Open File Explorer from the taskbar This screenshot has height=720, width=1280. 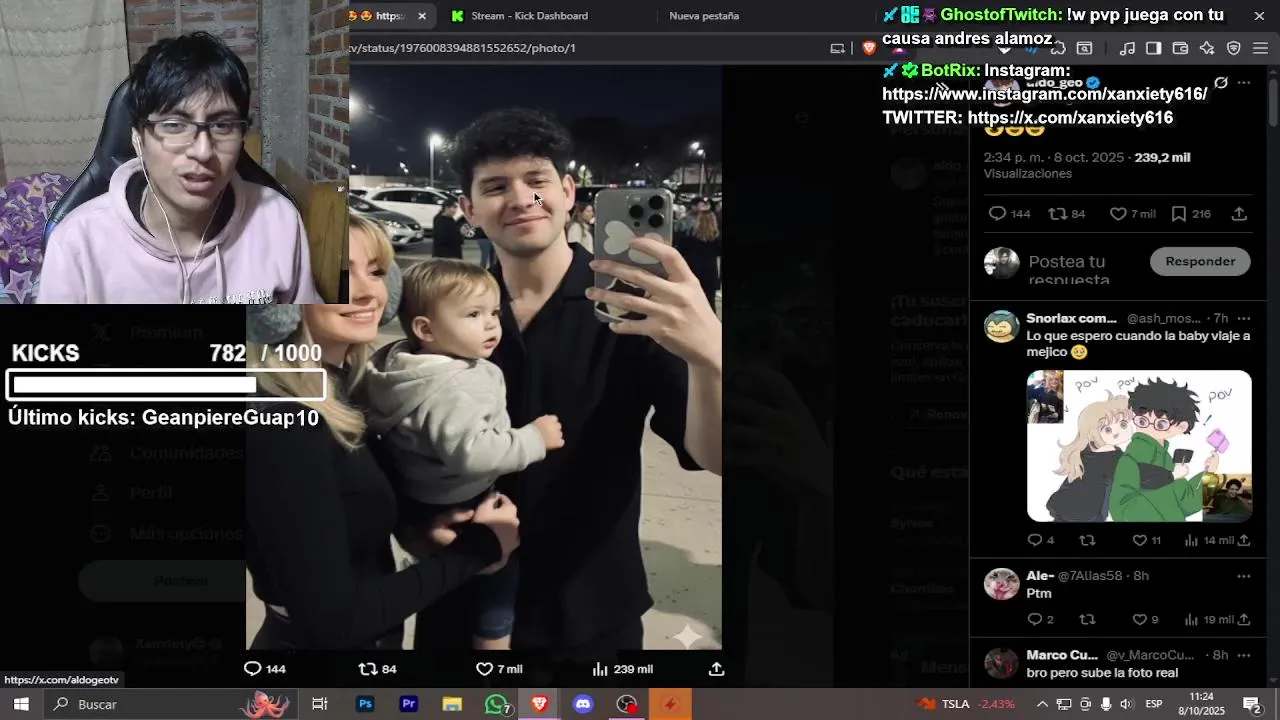pyautogui.click(x=452, y=704)
